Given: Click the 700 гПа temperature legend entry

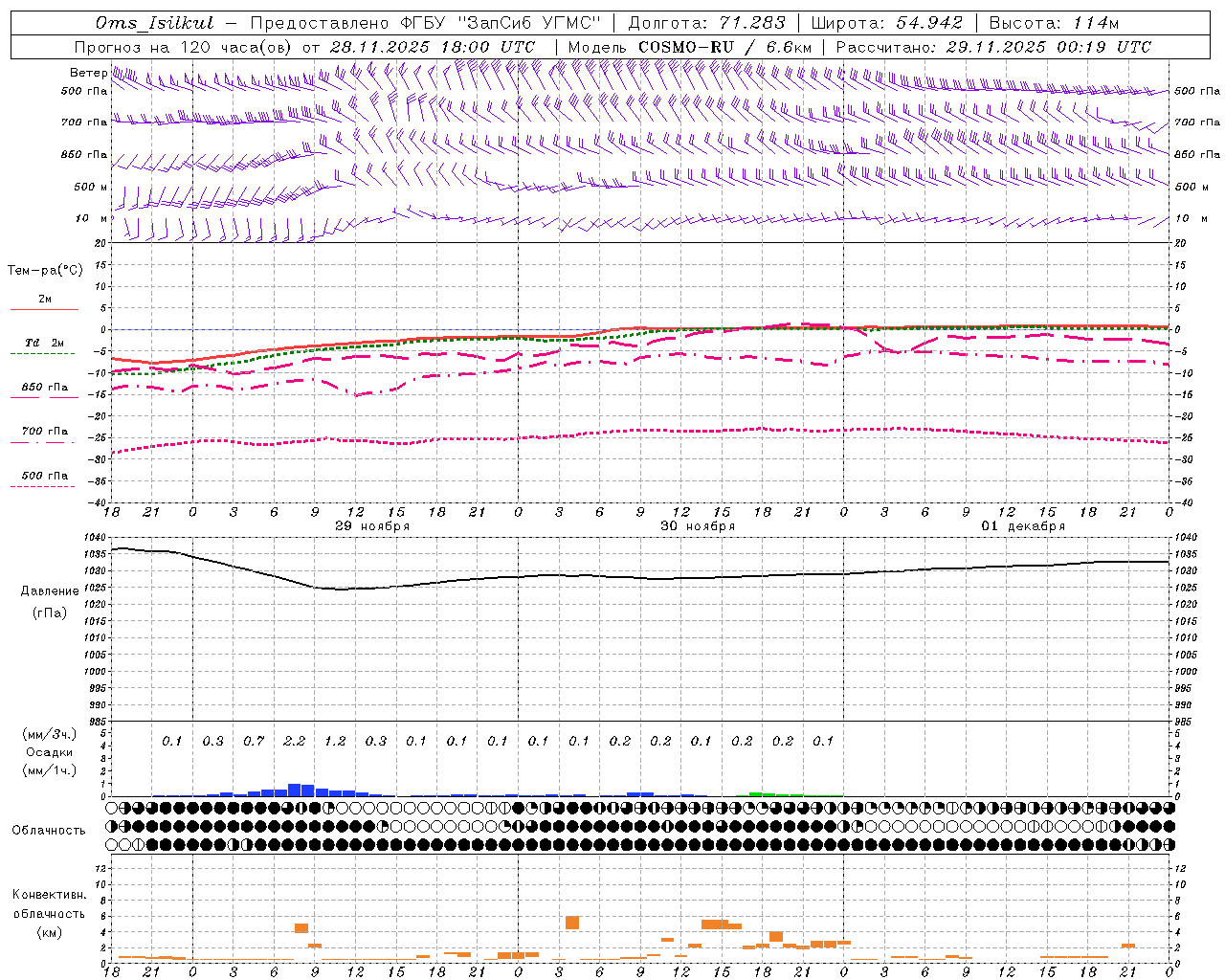Looking at the screenshot, I should (45, 432).
